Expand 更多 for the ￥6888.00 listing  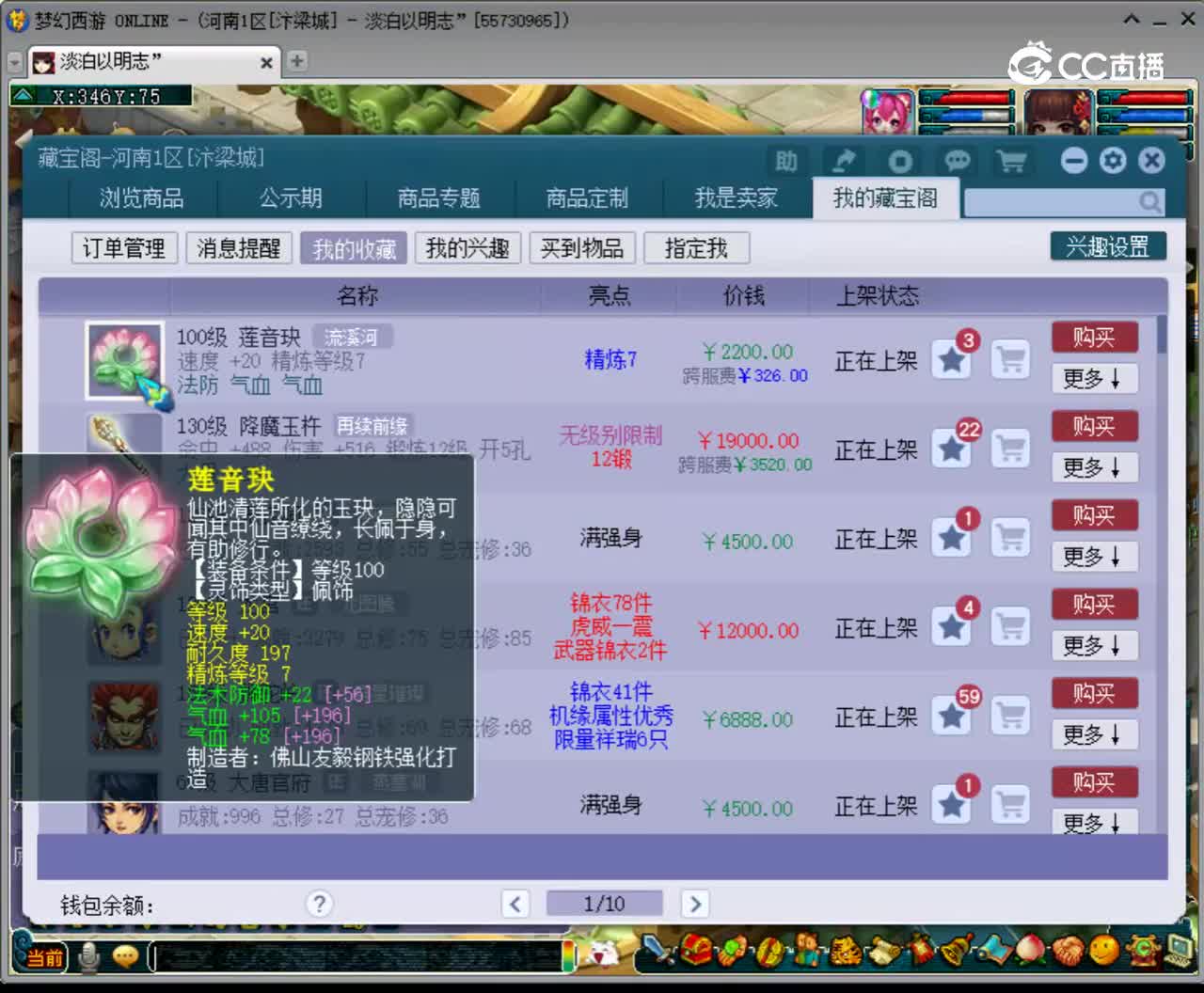pyautogui.click(x=1095, y=734)
